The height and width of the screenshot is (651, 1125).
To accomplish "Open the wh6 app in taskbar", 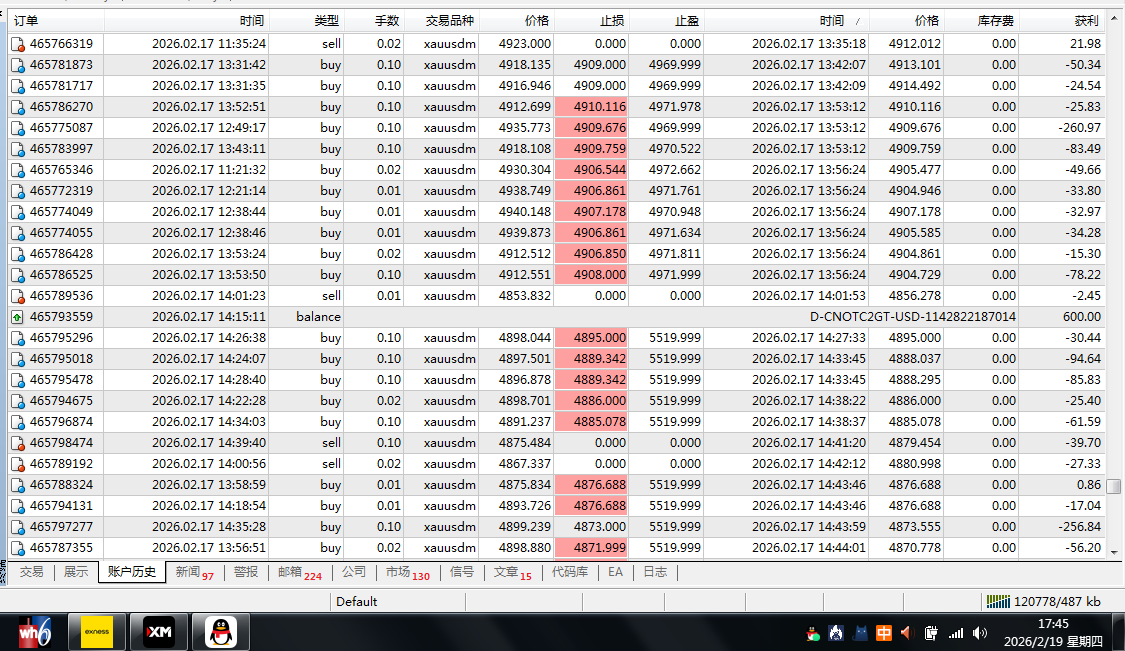I will tap(34, 632).
